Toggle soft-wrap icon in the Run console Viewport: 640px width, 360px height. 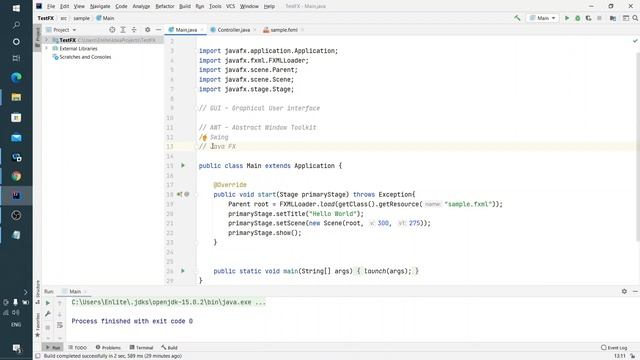coord(60,325)
